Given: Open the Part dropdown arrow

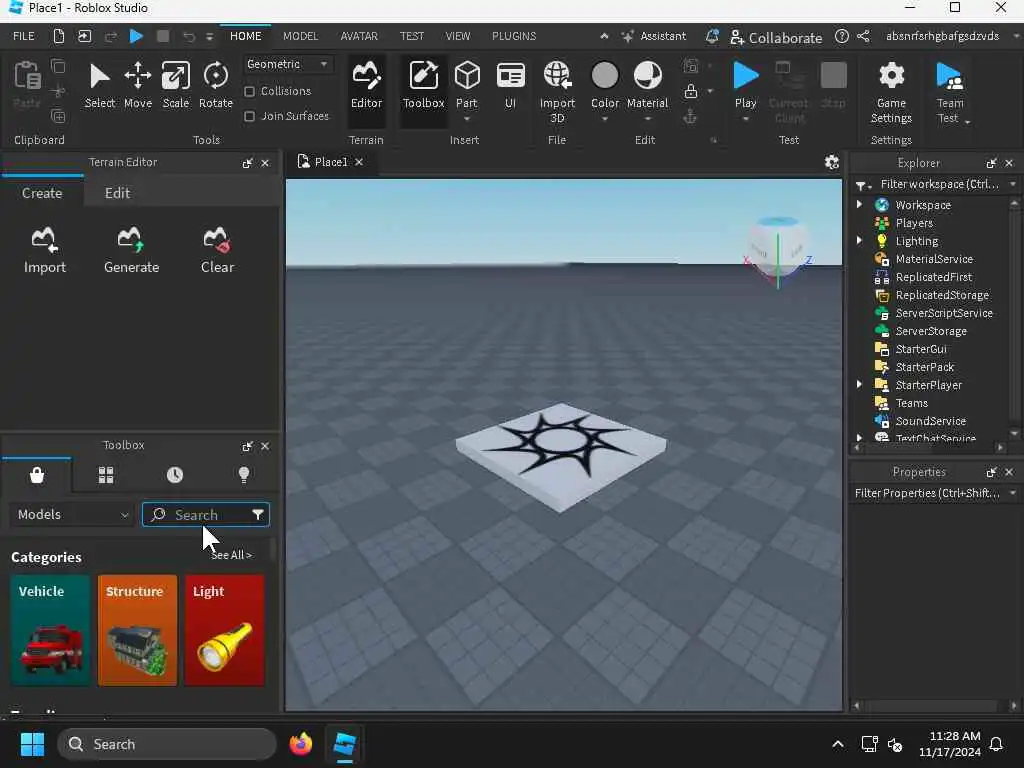Looking at the screenshot, I should coord(467,119).
